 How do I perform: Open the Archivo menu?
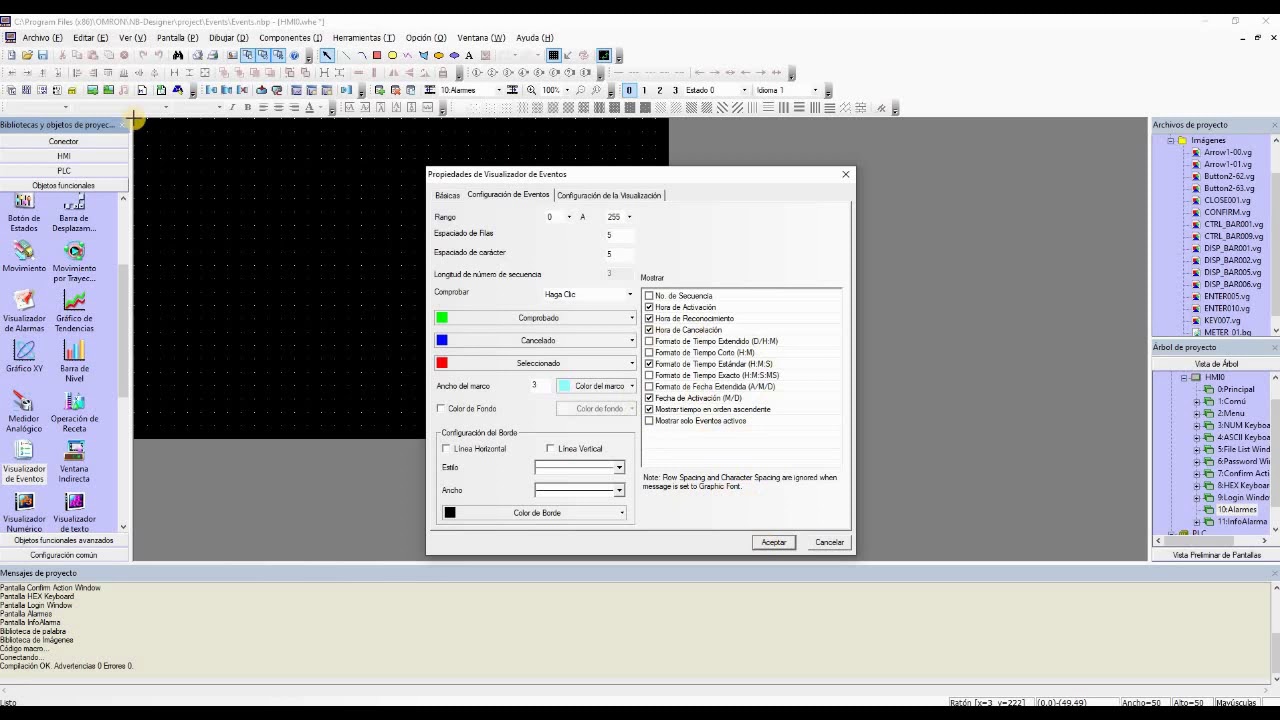click(x=43, y=38)
